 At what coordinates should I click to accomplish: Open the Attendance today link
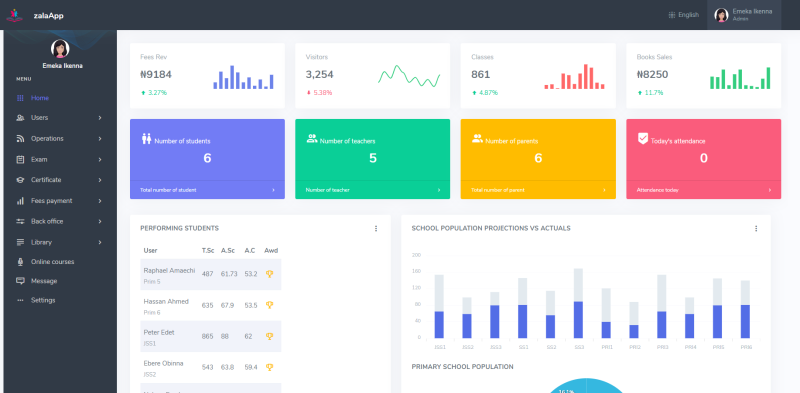pyautogui.click(x=704, y=190)
